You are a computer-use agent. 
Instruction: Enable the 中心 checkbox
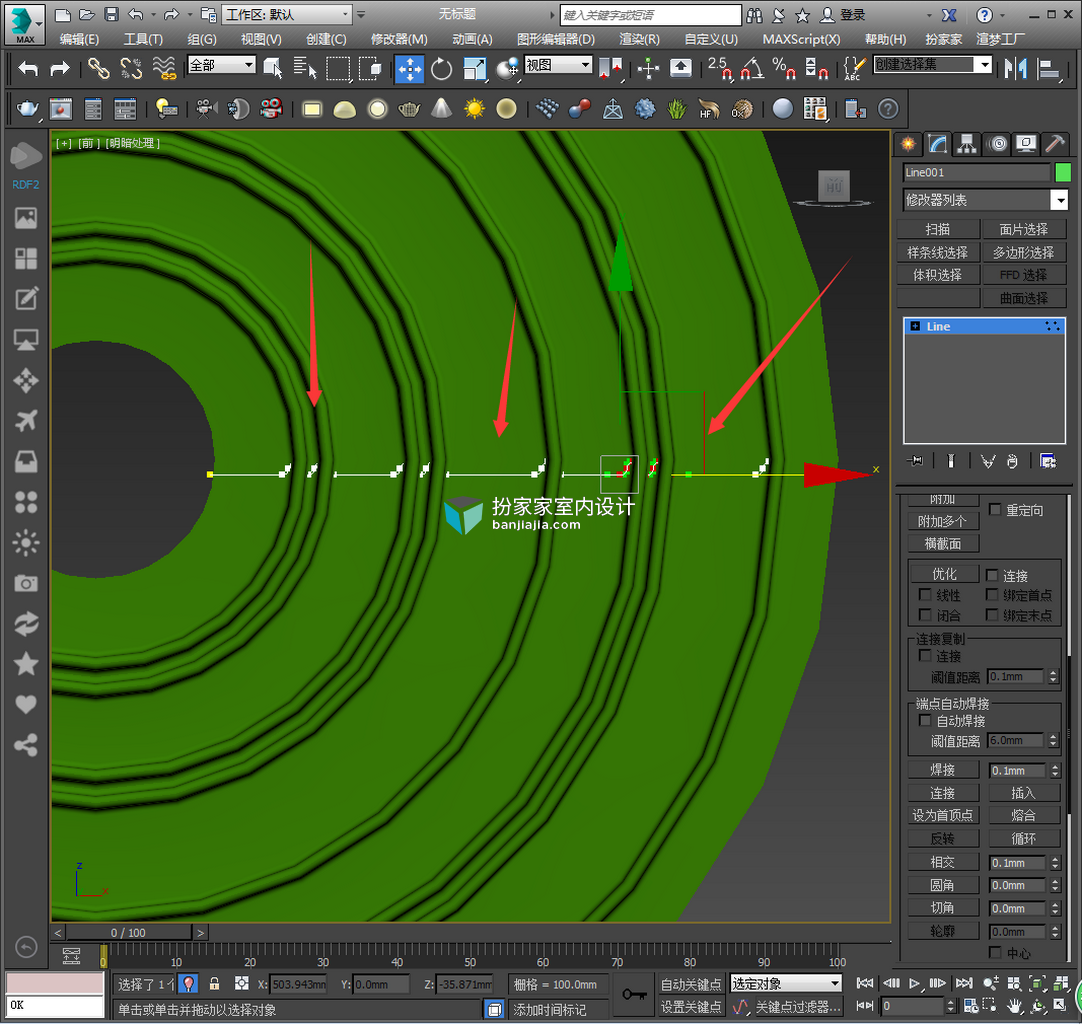(x=994, y=952)
